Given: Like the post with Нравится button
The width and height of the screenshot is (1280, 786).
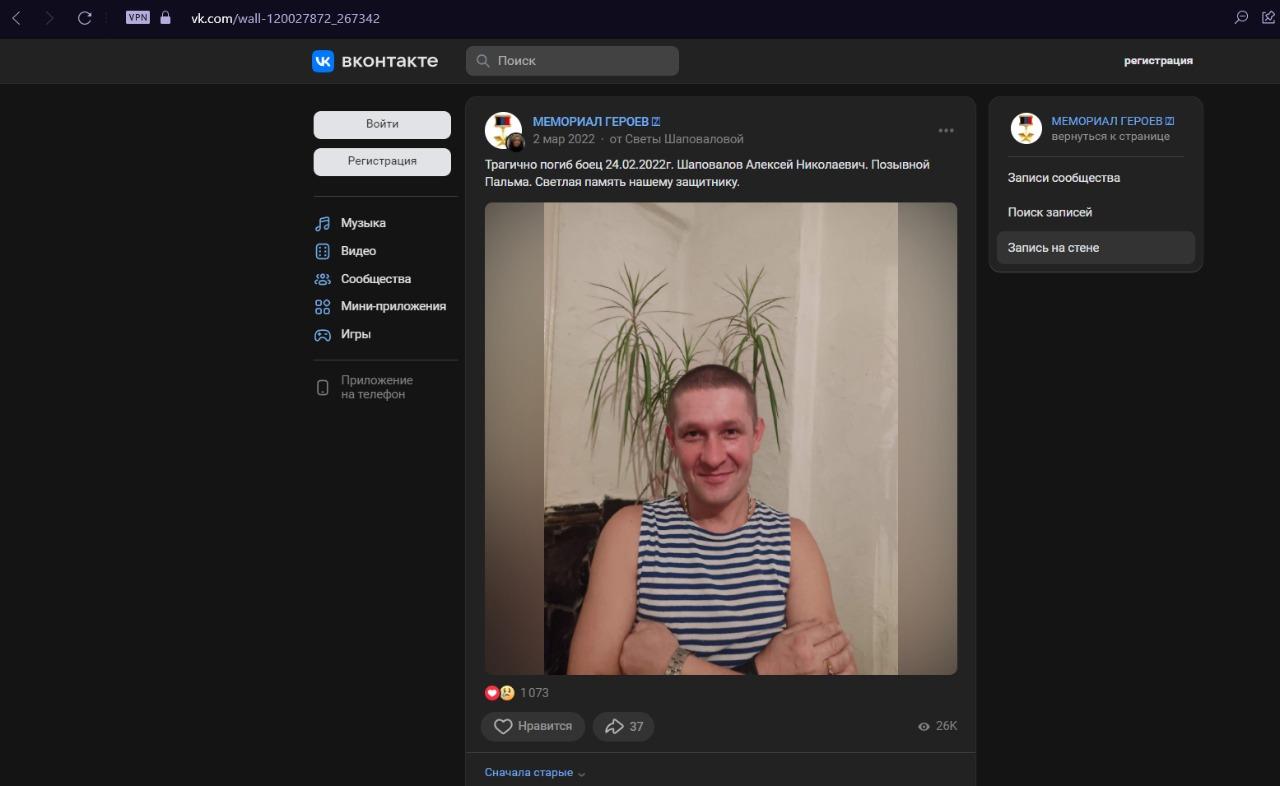Looking at the screenshot, I should (x=533, y=727).
